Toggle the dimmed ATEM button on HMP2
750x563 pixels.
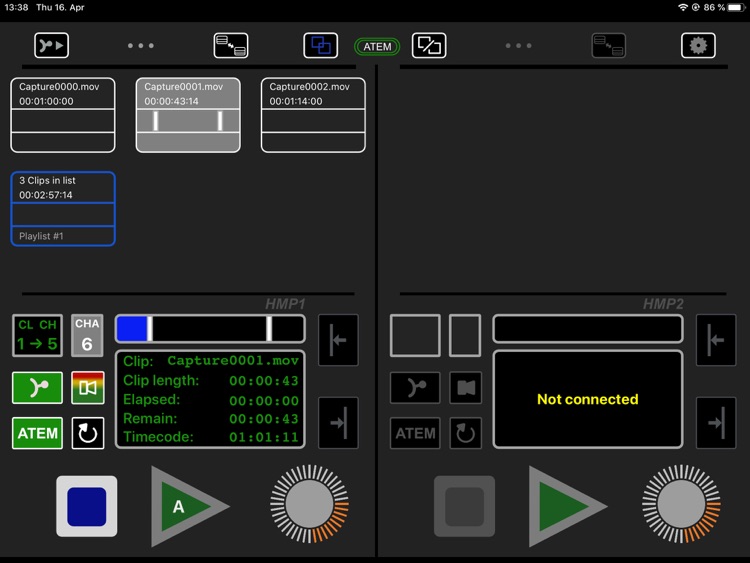click(415, 433)
